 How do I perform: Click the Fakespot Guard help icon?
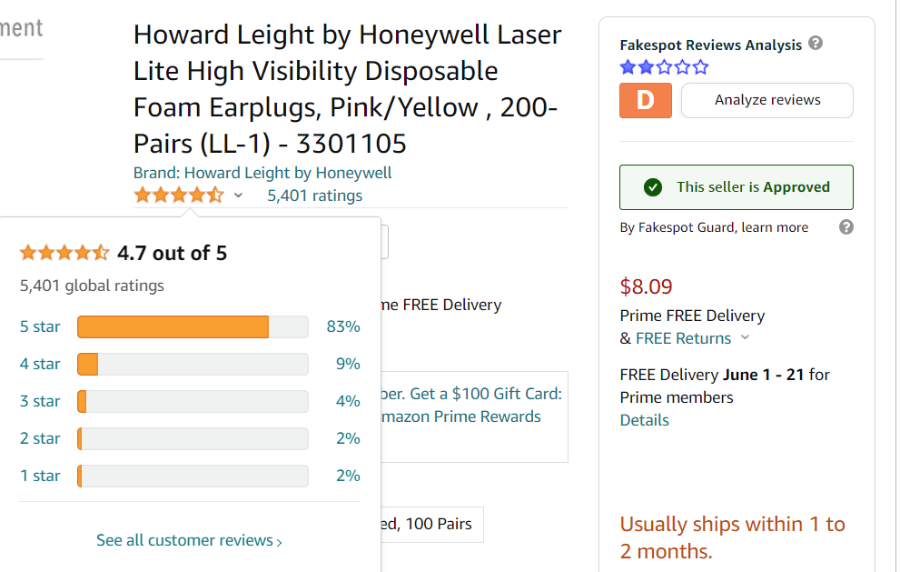coord(845,227)
